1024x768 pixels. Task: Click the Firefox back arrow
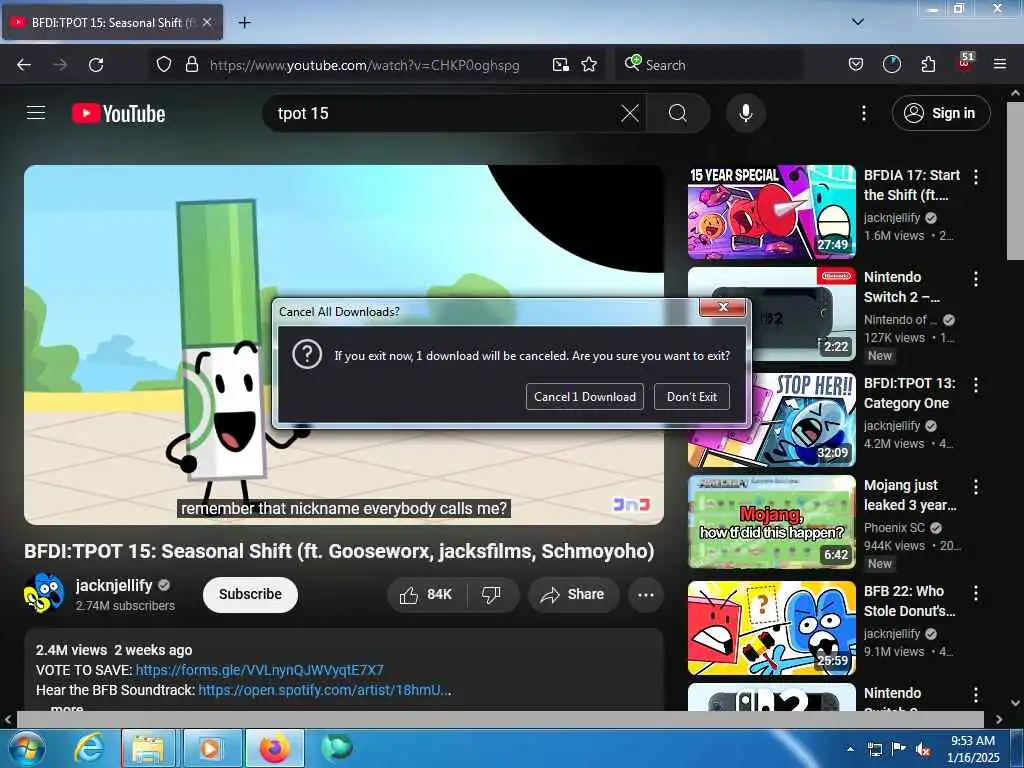tap(24, 65)
